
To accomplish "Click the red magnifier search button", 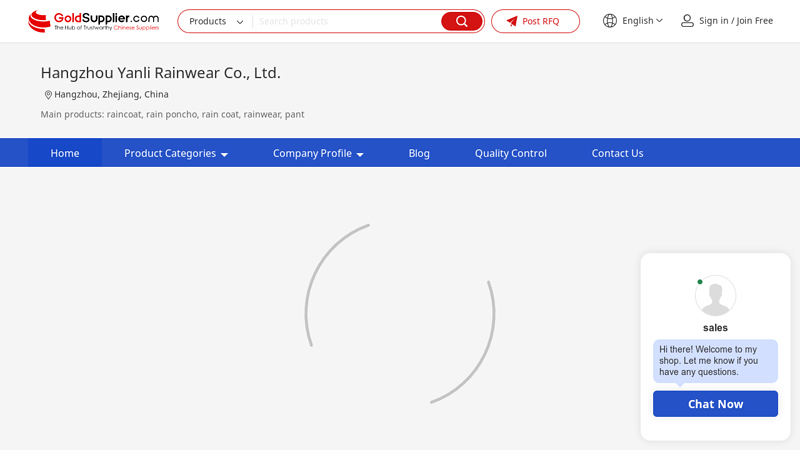I will coord(462,21).
